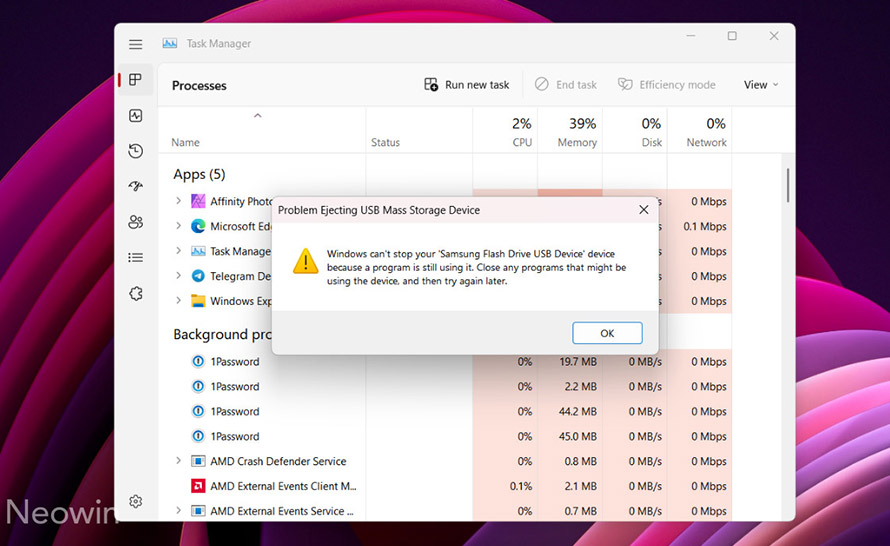
Task: Click the Processes page heading
Action: pos(199,86)
